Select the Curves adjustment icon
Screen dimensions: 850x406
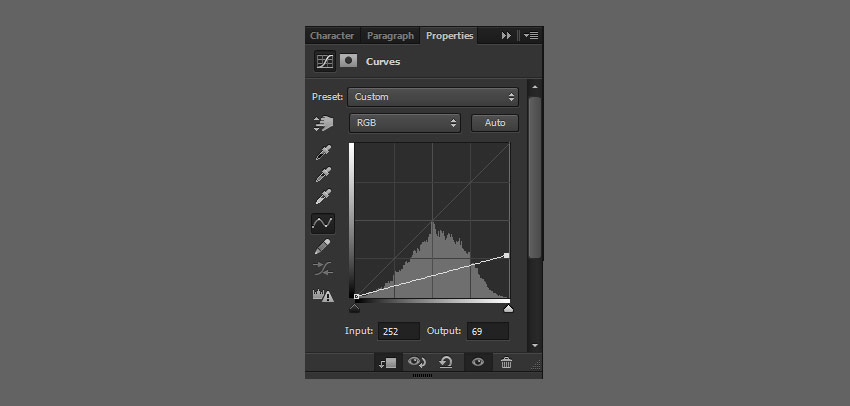pos(325,61)
